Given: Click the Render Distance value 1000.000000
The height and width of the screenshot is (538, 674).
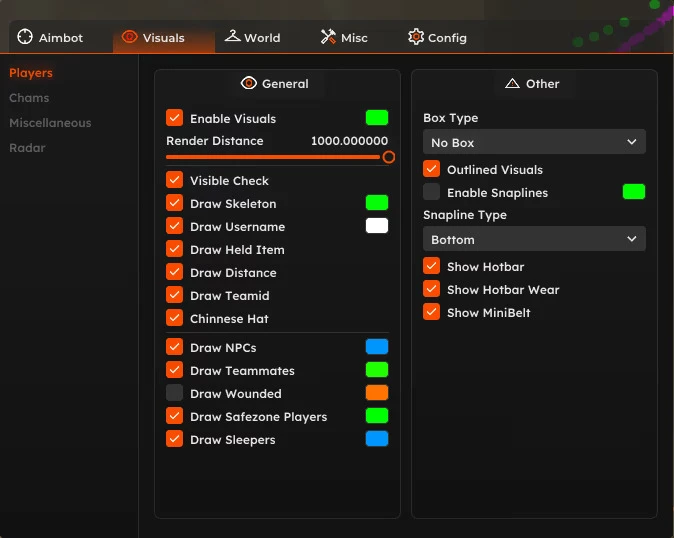Looking at the screenshot, I should click(x=349, y=141).
